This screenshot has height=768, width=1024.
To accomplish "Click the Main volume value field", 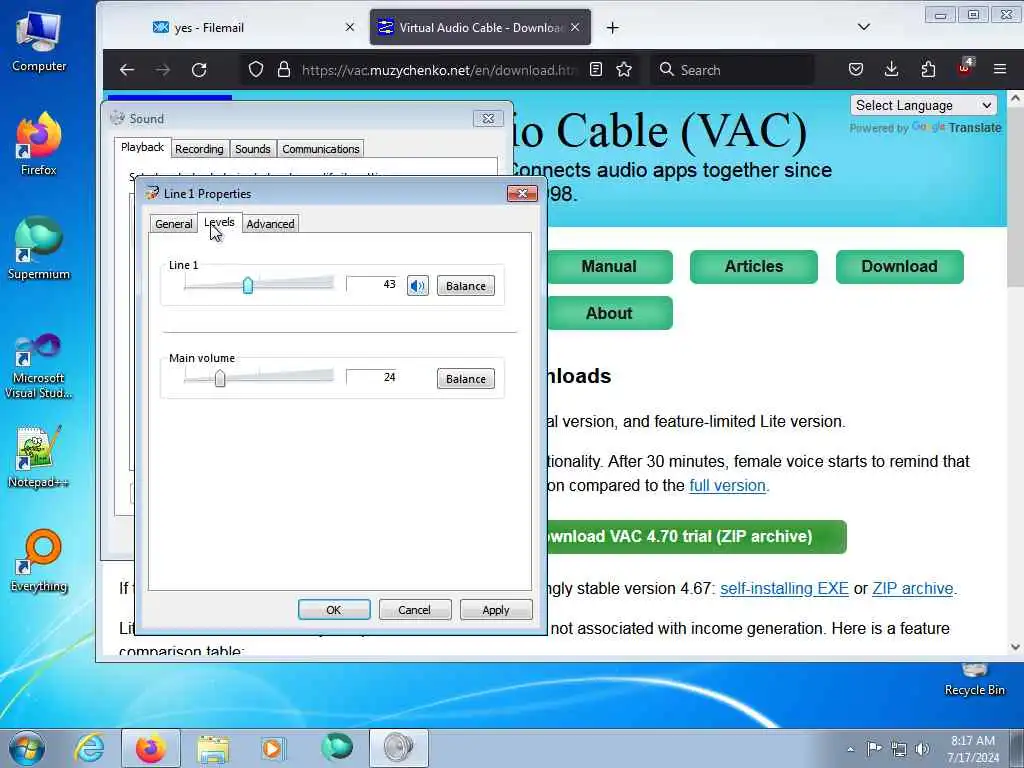I will [372, 377].
